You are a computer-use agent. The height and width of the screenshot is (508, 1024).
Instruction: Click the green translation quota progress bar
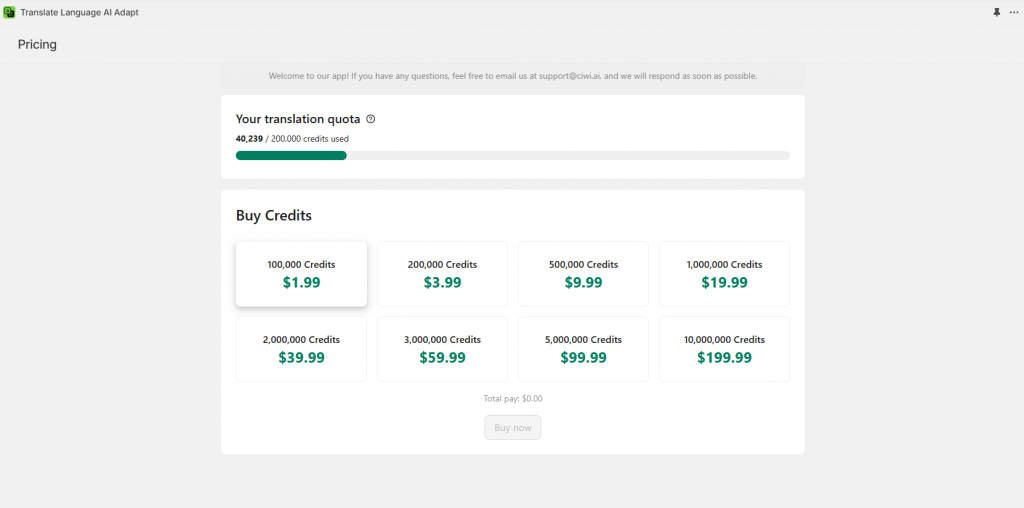291,155
